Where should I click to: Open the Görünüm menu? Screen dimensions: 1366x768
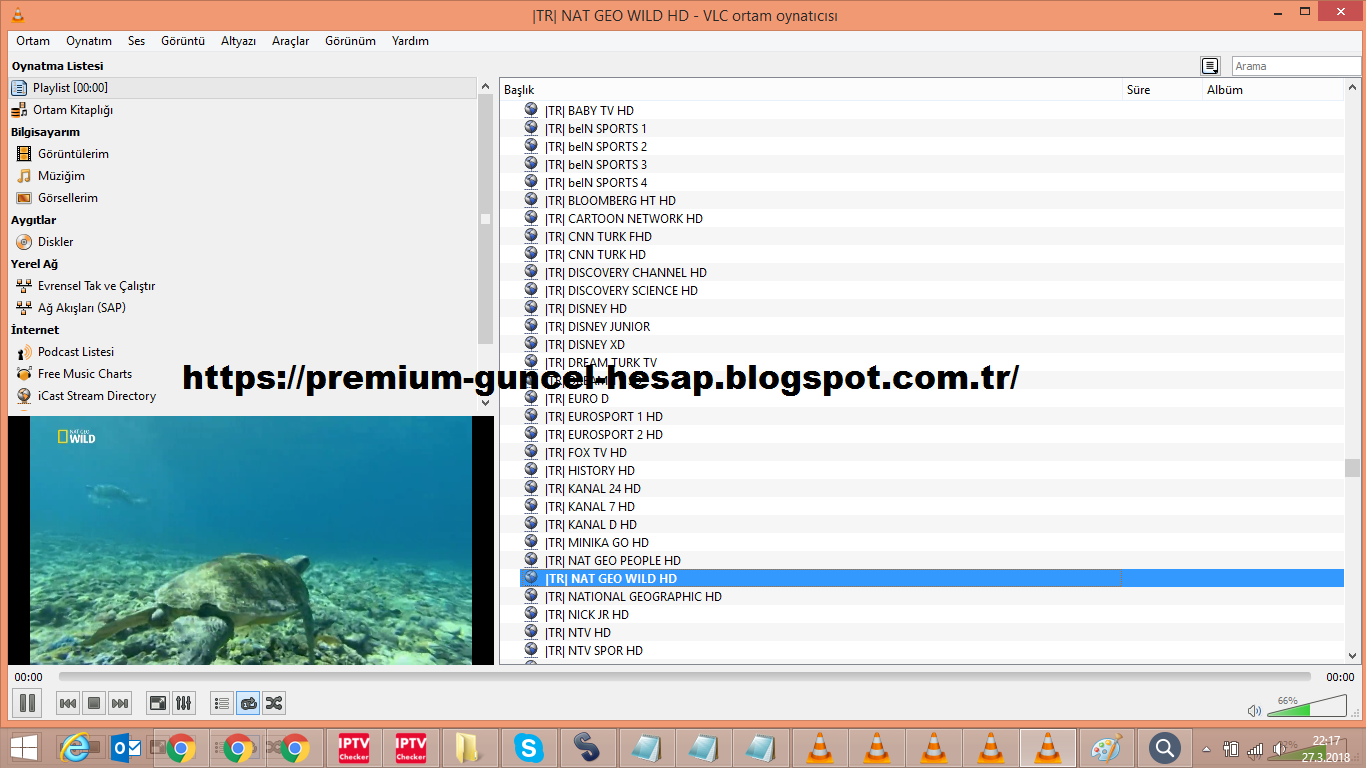click(350, 41)
